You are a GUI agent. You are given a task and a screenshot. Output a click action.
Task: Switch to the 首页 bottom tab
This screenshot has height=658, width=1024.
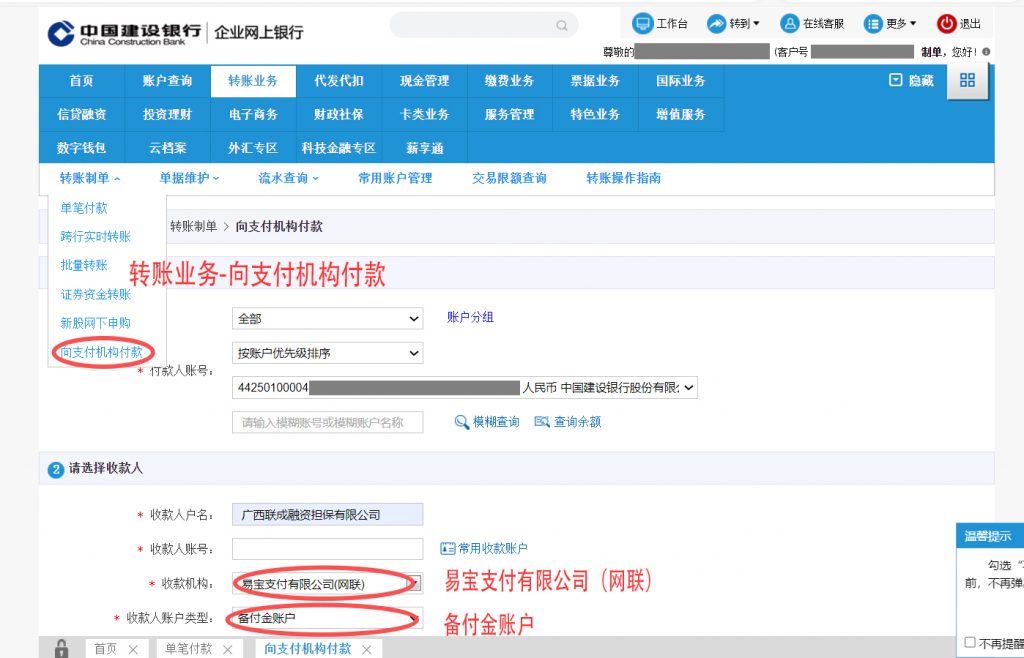click(x=106, y=649)
